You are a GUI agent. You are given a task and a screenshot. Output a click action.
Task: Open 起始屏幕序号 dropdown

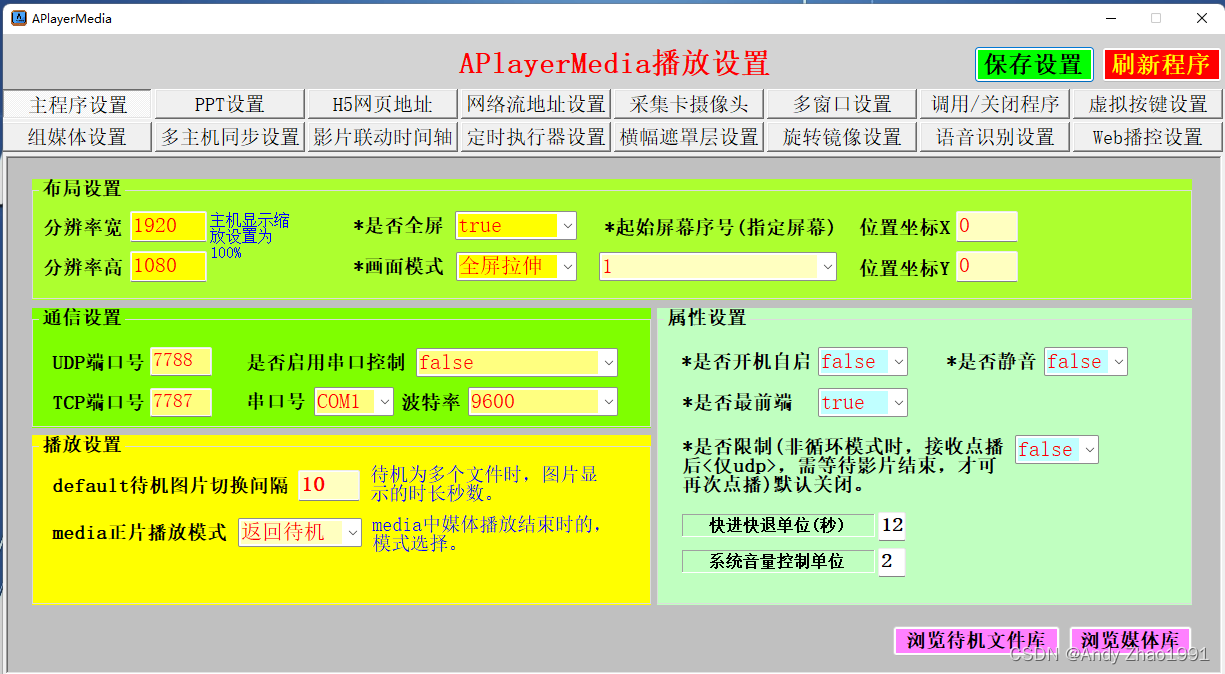tap(718, 266)
